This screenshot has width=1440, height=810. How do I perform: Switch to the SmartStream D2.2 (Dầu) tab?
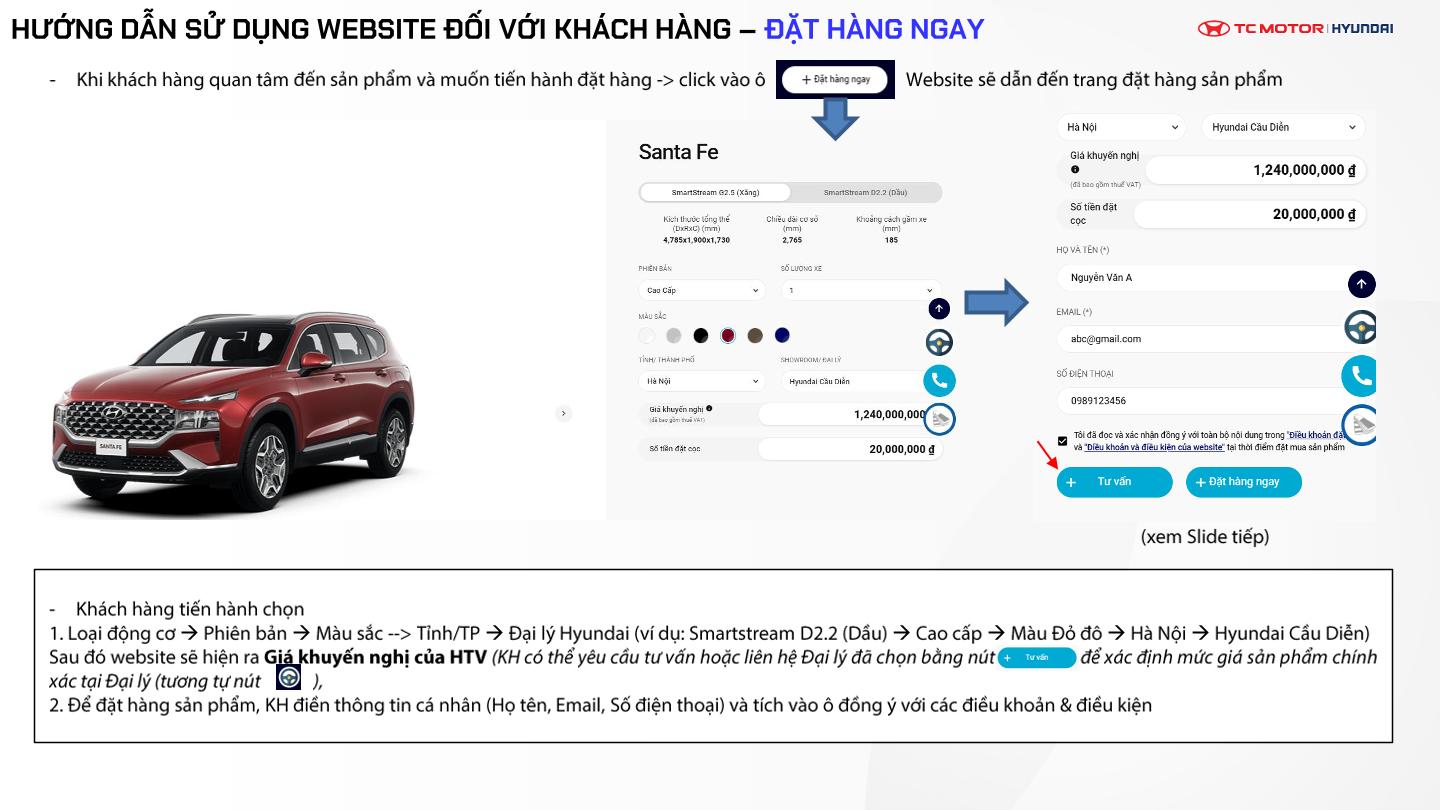click(x=865, y=192)
